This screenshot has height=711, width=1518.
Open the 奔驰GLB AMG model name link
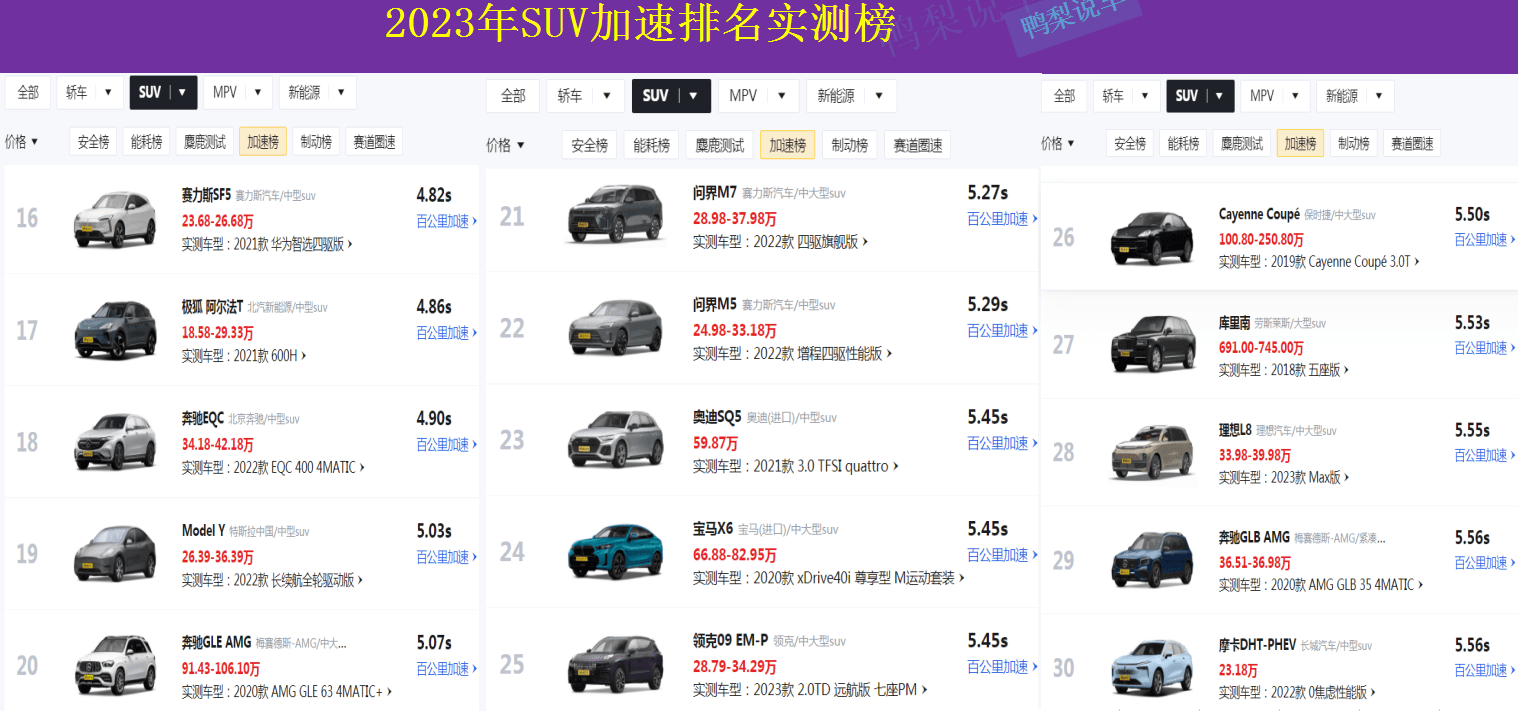pyautogui.click(x=1254, y=538)
